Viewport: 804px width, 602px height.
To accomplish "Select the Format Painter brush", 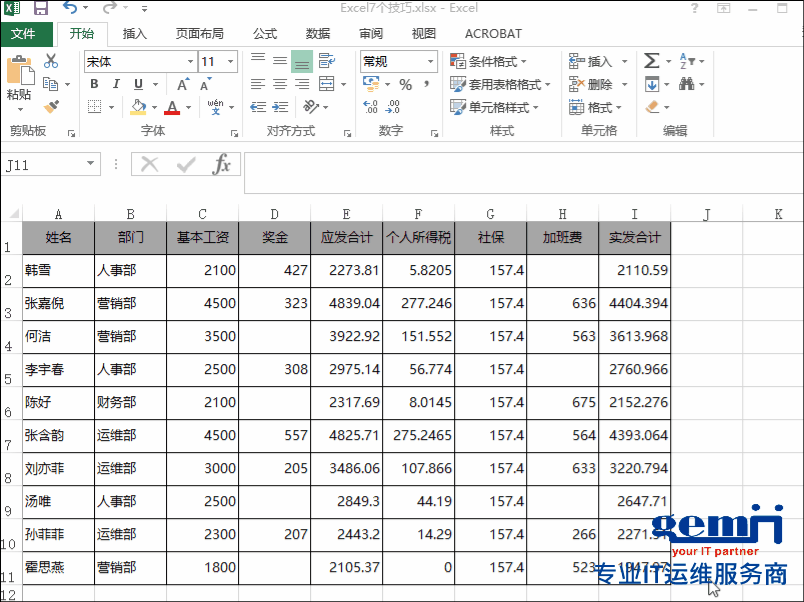I will tap(51, 105).
